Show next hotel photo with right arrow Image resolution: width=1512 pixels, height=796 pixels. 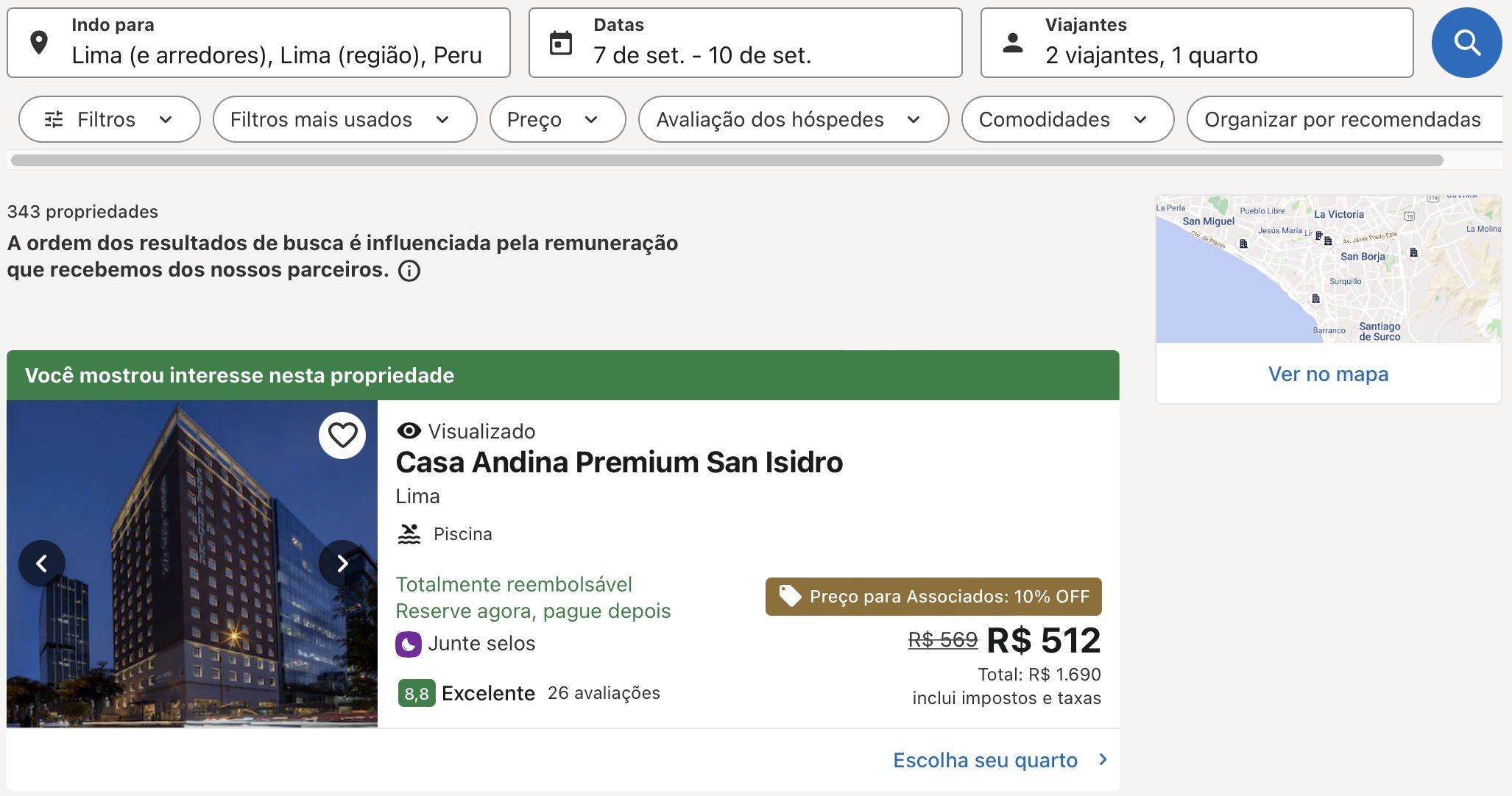click(x=342, y=564)
